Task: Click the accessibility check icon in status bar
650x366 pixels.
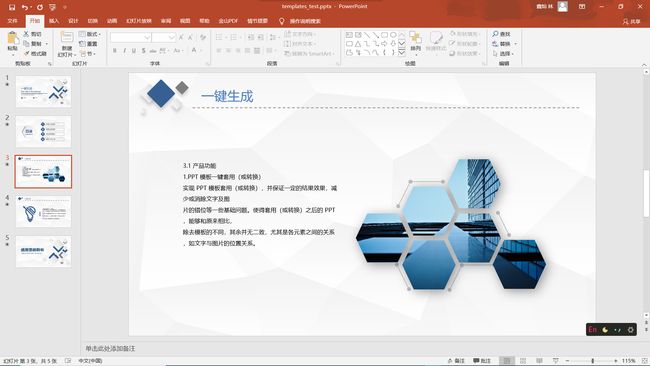Action: tap(68, 361)
